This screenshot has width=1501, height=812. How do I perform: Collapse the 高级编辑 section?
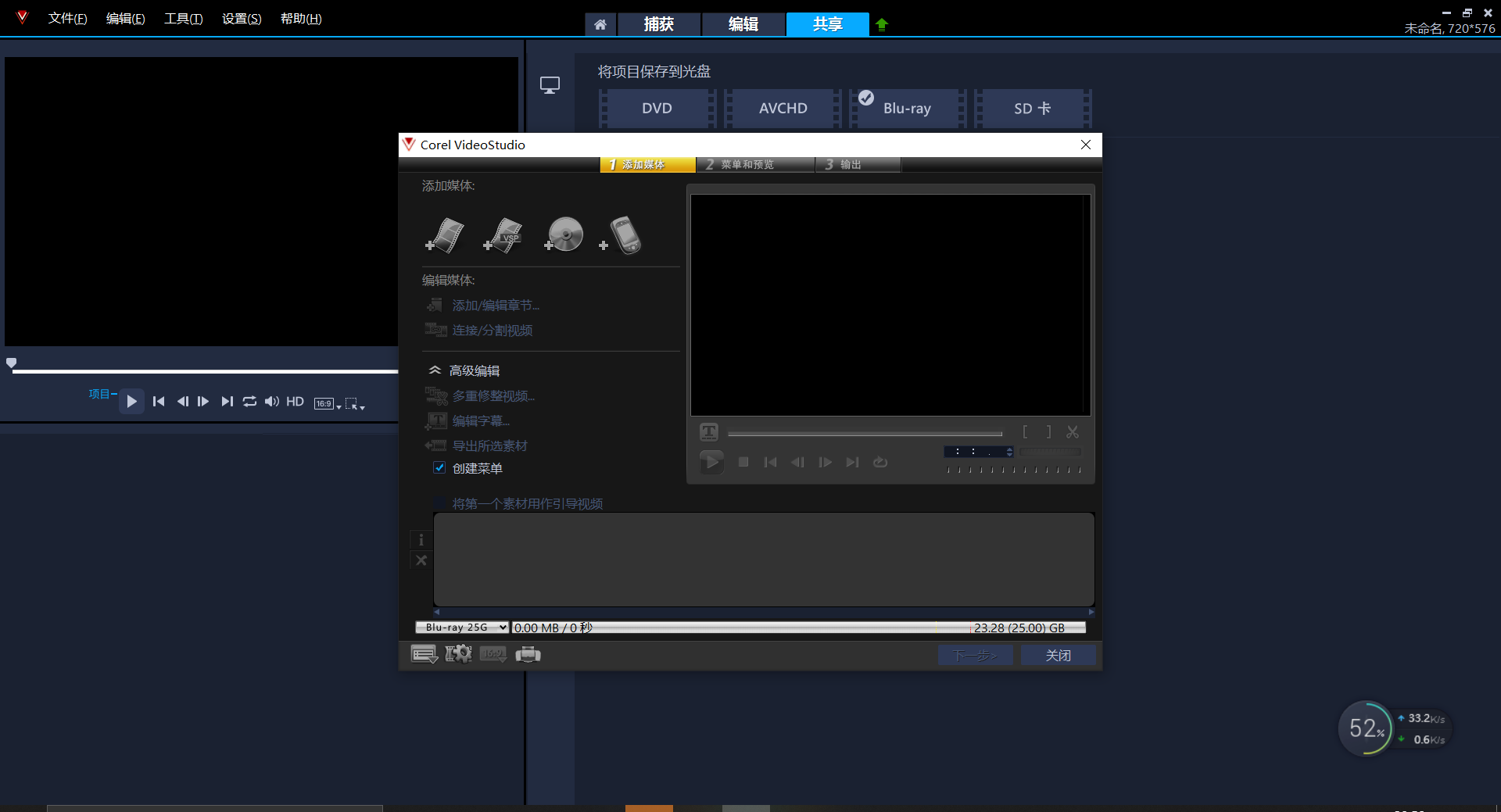435,370
